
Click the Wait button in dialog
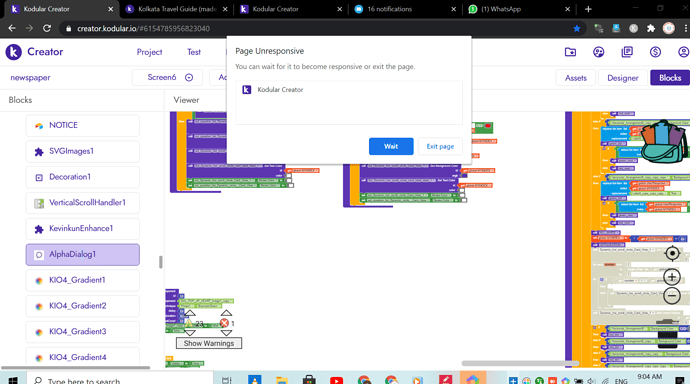click(x=391, y=146)
